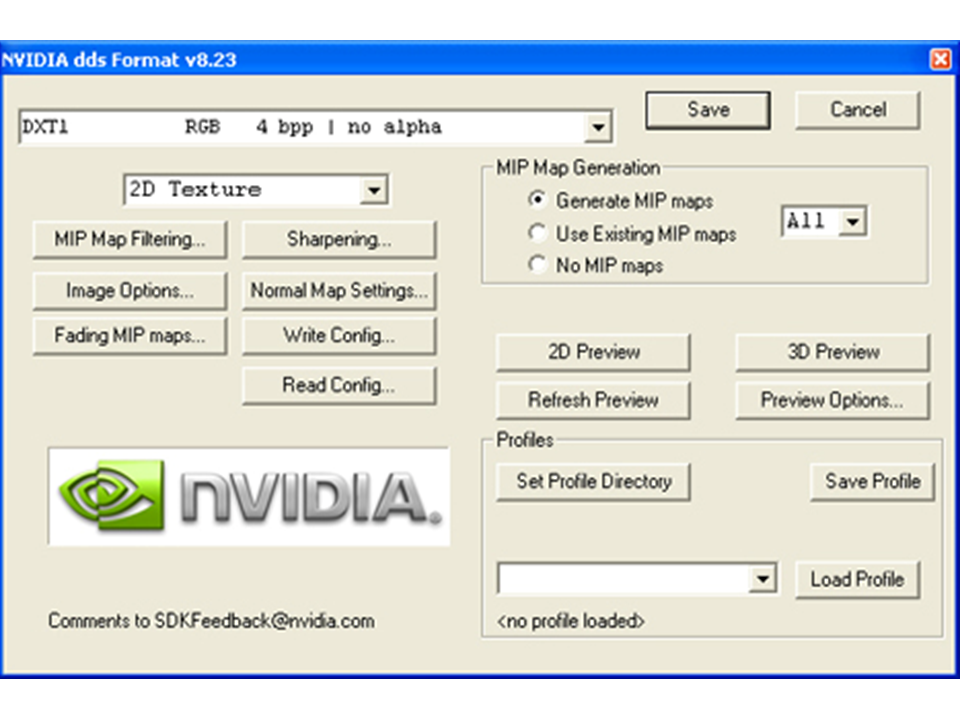Screen dimensions: 960x720
Task: Click the 3D Preview button
Action: [833, 353]
